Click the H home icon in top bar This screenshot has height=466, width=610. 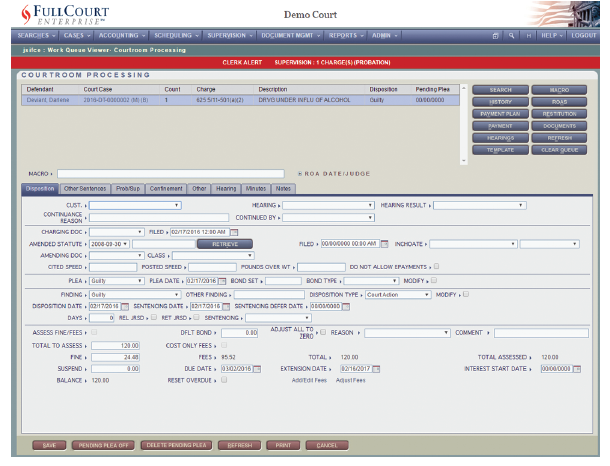coord(528,36)
